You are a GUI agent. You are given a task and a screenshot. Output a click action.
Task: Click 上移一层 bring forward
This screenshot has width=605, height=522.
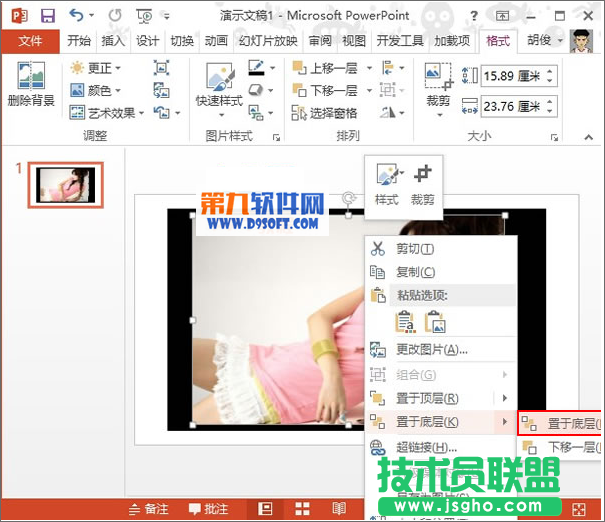click(325, 68)
